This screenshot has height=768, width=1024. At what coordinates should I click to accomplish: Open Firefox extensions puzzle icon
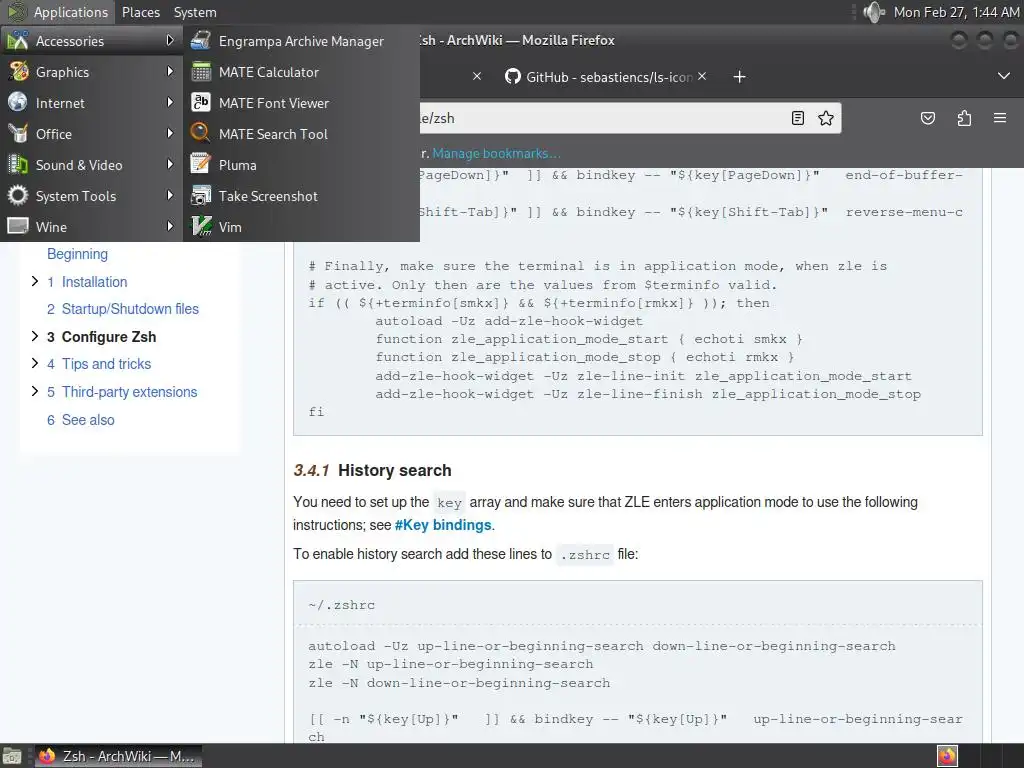(964, 118)
